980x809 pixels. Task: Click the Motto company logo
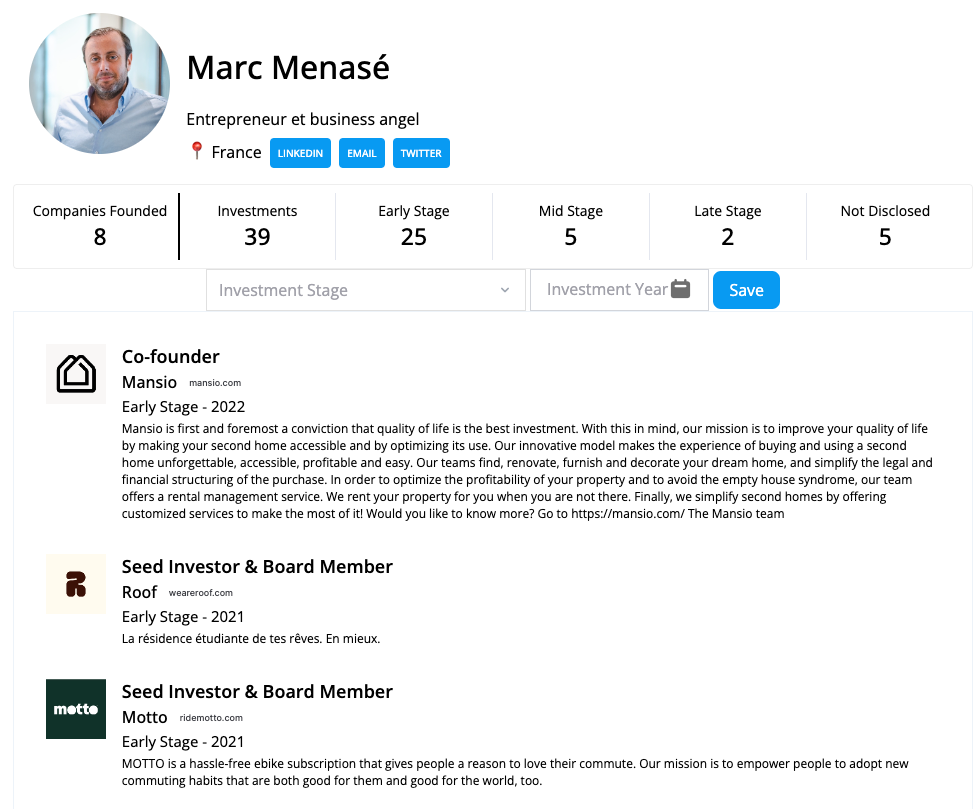[76, 709]
